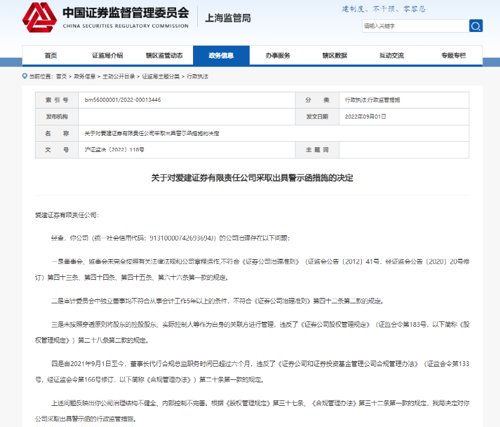Viewport: 500px width, 427px height.
Task: Open the 办事服务 navigation tab
Action: coord(278,55)
